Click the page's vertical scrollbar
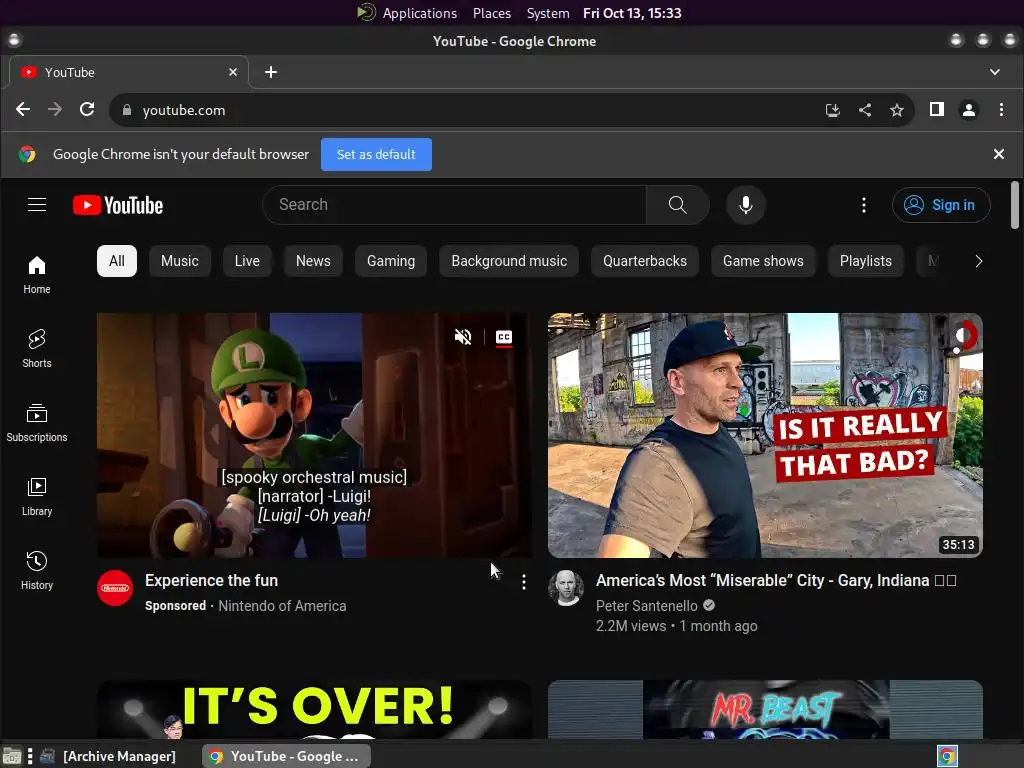Screen dimensions: 1024x768 click(x=1014, y=205)
